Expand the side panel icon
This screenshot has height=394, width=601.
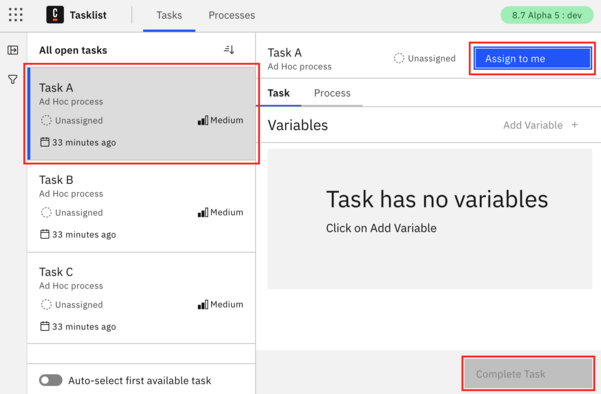pos(13,50)
